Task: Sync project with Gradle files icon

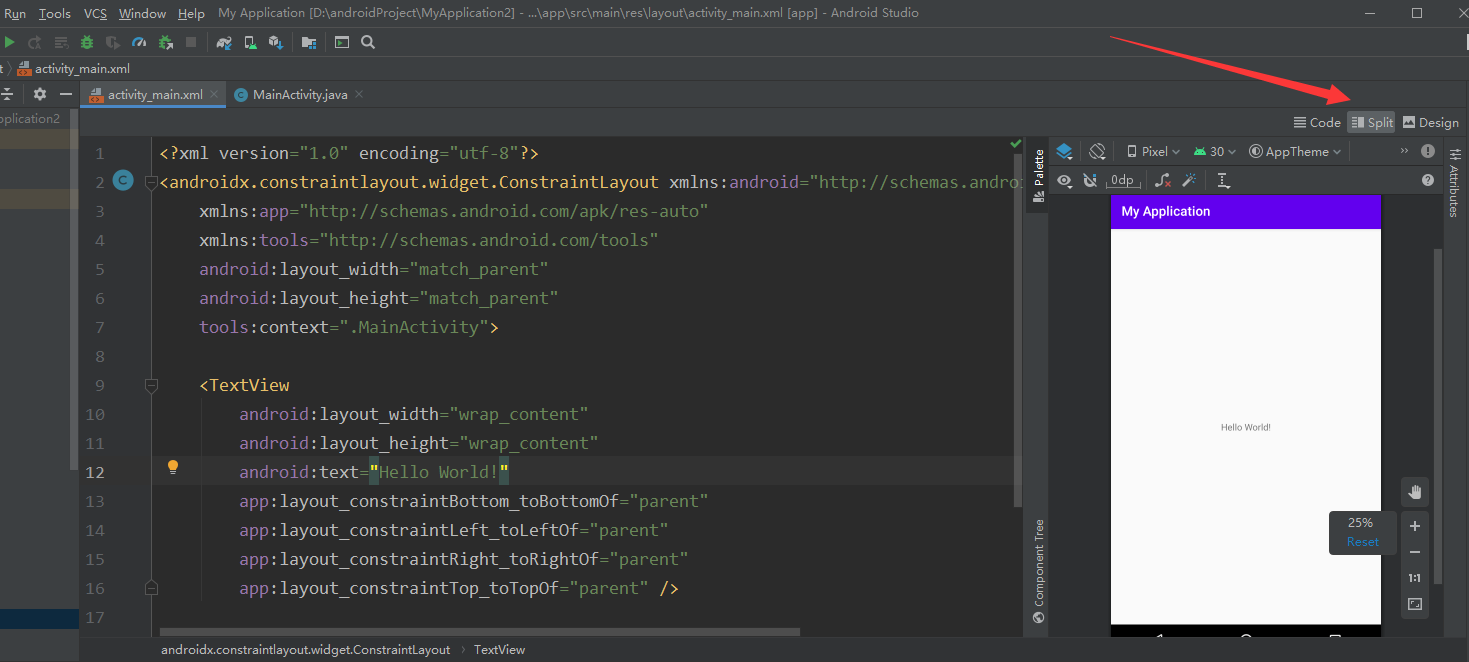Action: click(224, 42)
